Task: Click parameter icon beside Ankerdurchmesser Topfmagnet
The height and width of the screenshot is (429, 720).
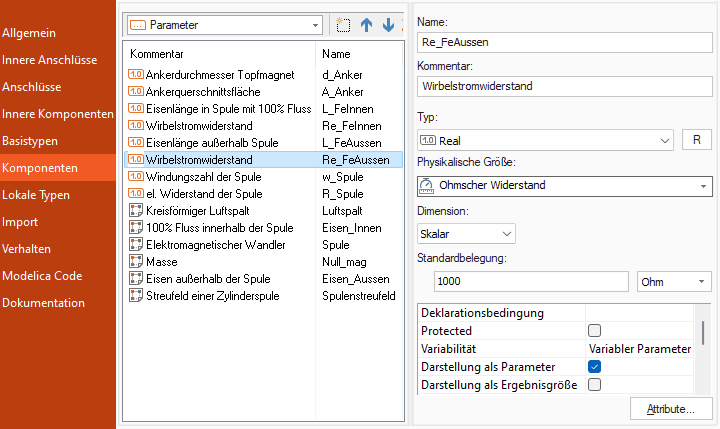Action: point(136,74)
